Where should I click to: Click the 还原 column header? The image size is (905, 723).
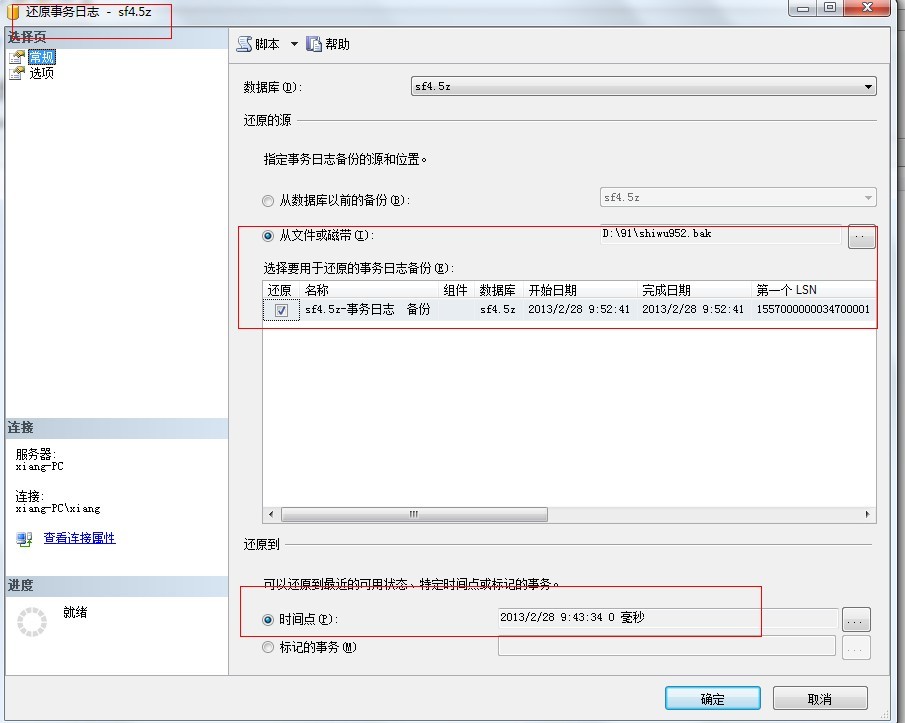pos(280,290)
